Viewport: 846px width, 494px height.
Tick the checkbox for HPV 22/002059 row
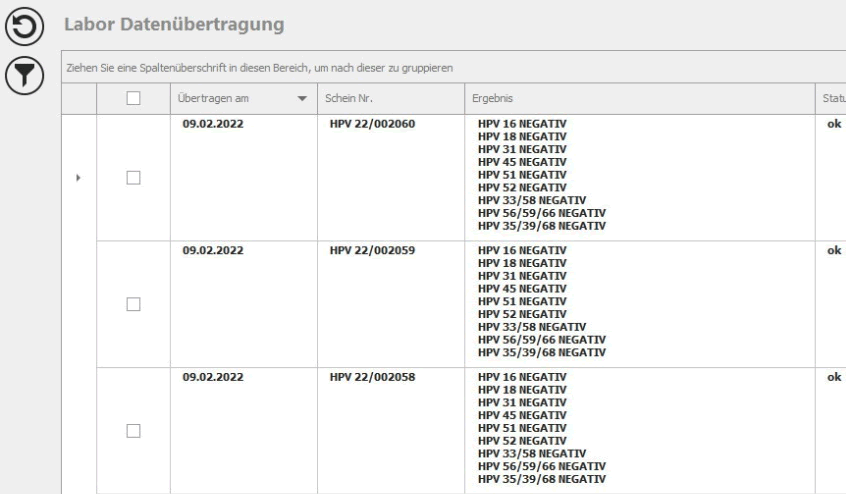[132, 304]
